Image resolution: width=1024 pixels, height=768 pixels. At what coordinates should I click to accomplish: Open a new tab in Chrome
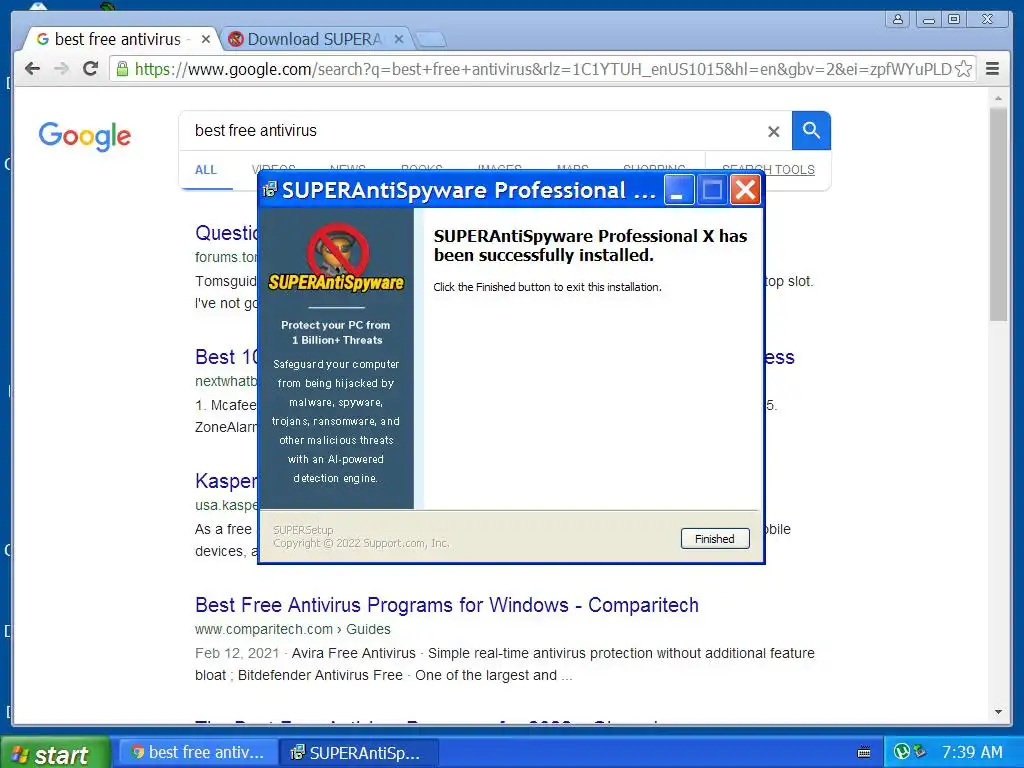coord(430,40)
